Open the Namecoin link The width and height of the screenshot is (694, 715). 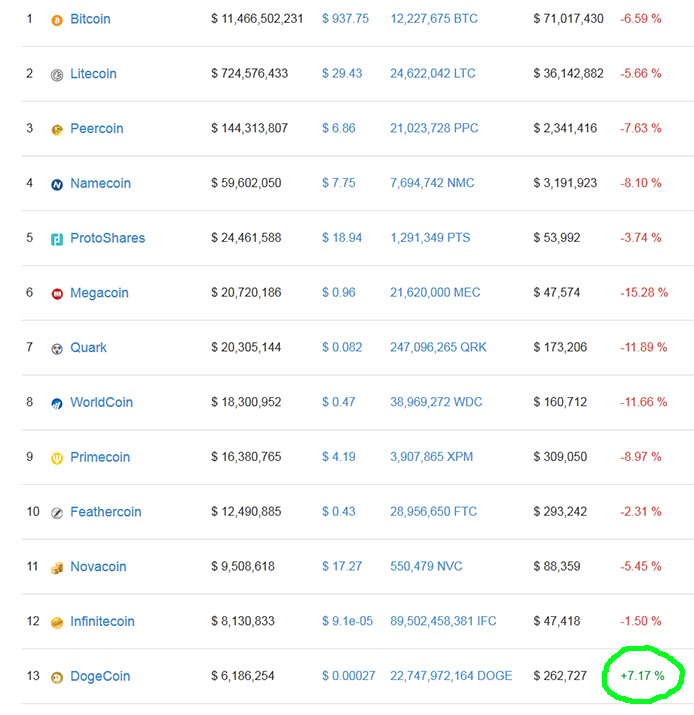(x=100, y=183)
